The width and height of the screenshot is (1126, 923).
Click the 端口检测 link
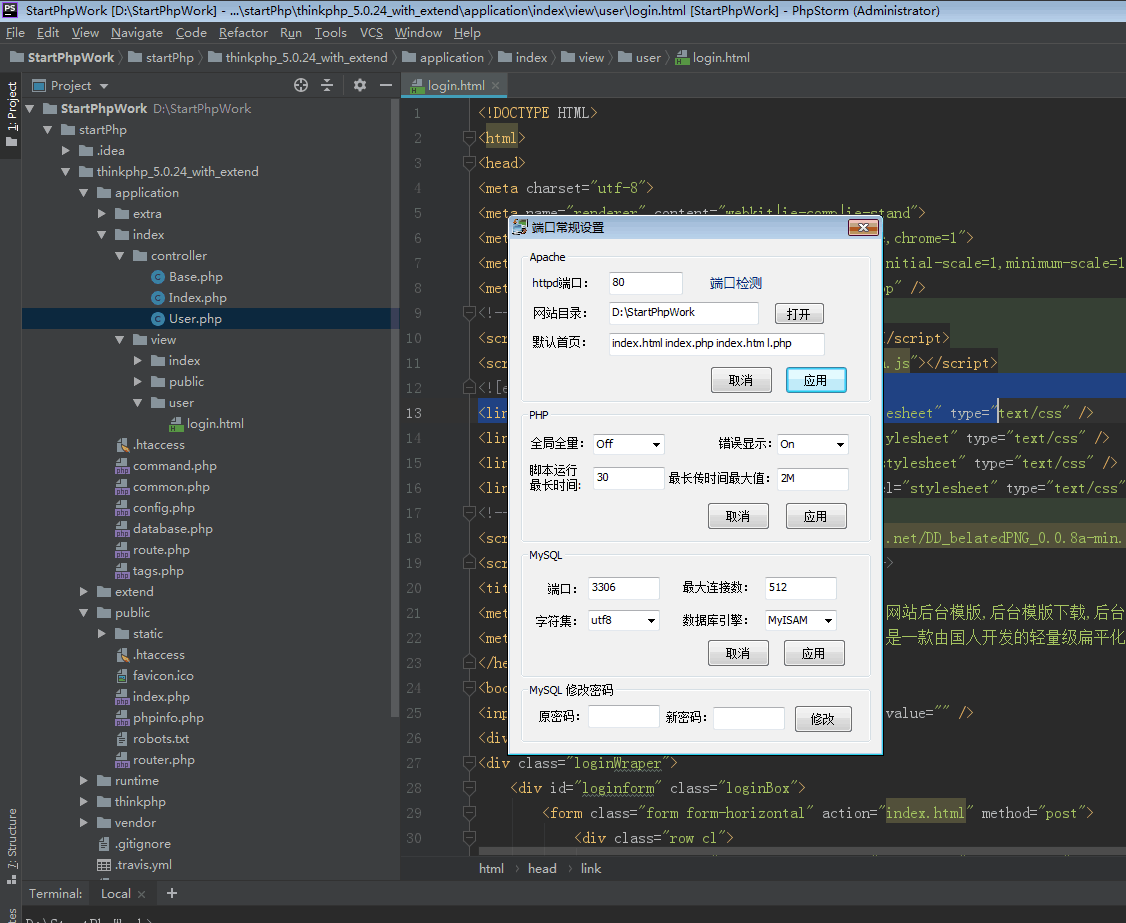pyautogui.click(x=736, y=284)
